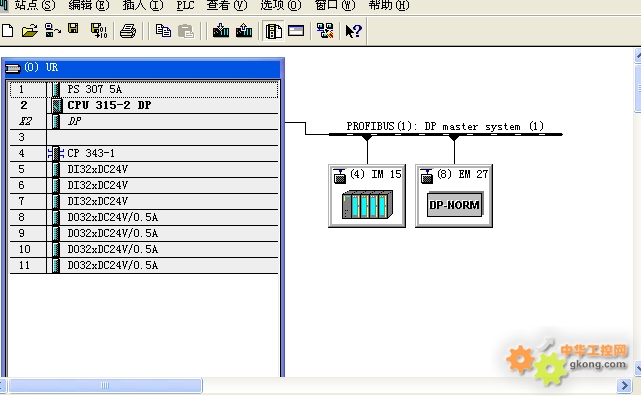Click the (0) UR rack title bar
This screenshot has width=641, height=396.
pos(143,68)
